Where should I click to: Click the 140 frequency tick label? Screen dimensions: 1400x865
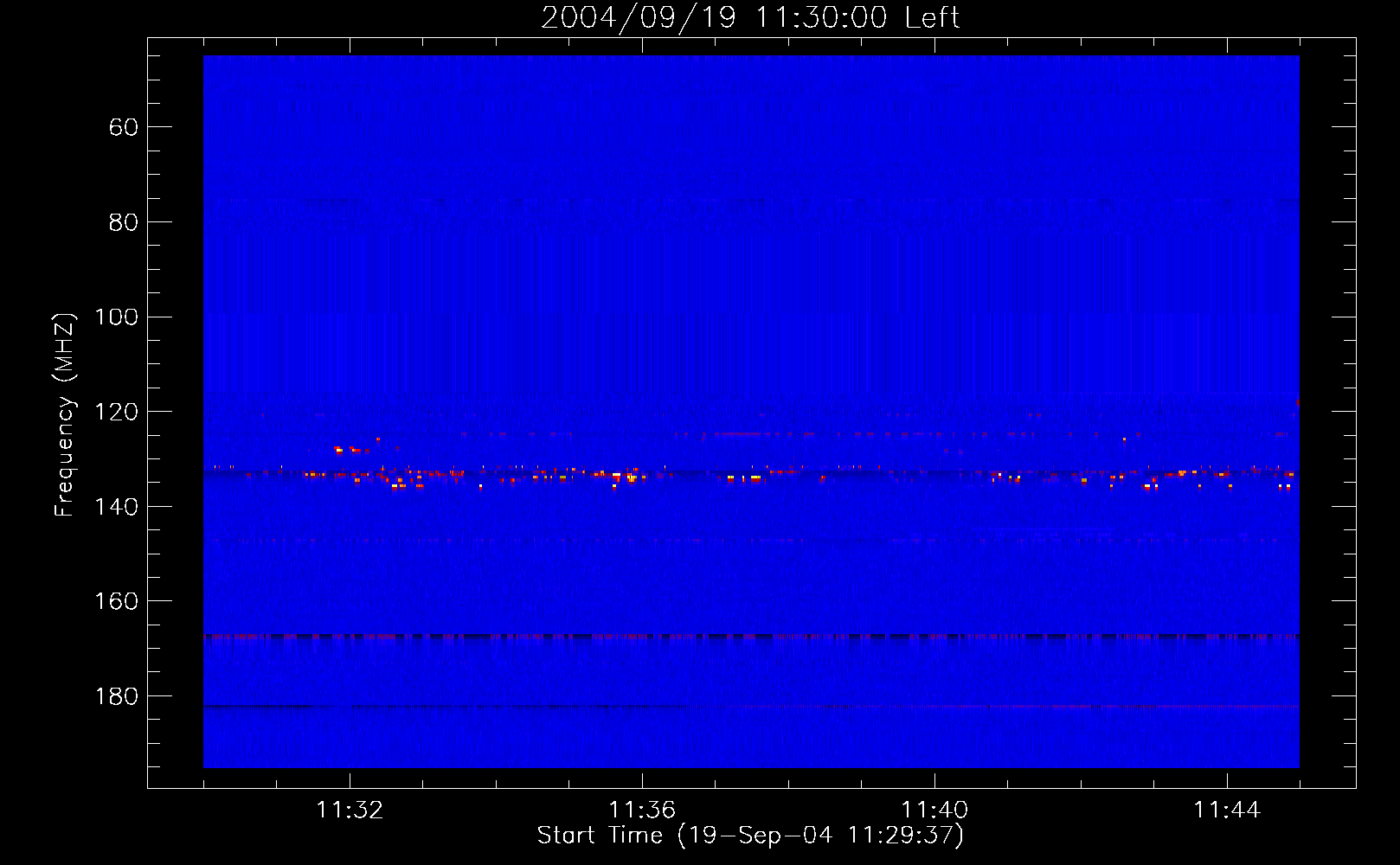(x=116, y=506)
